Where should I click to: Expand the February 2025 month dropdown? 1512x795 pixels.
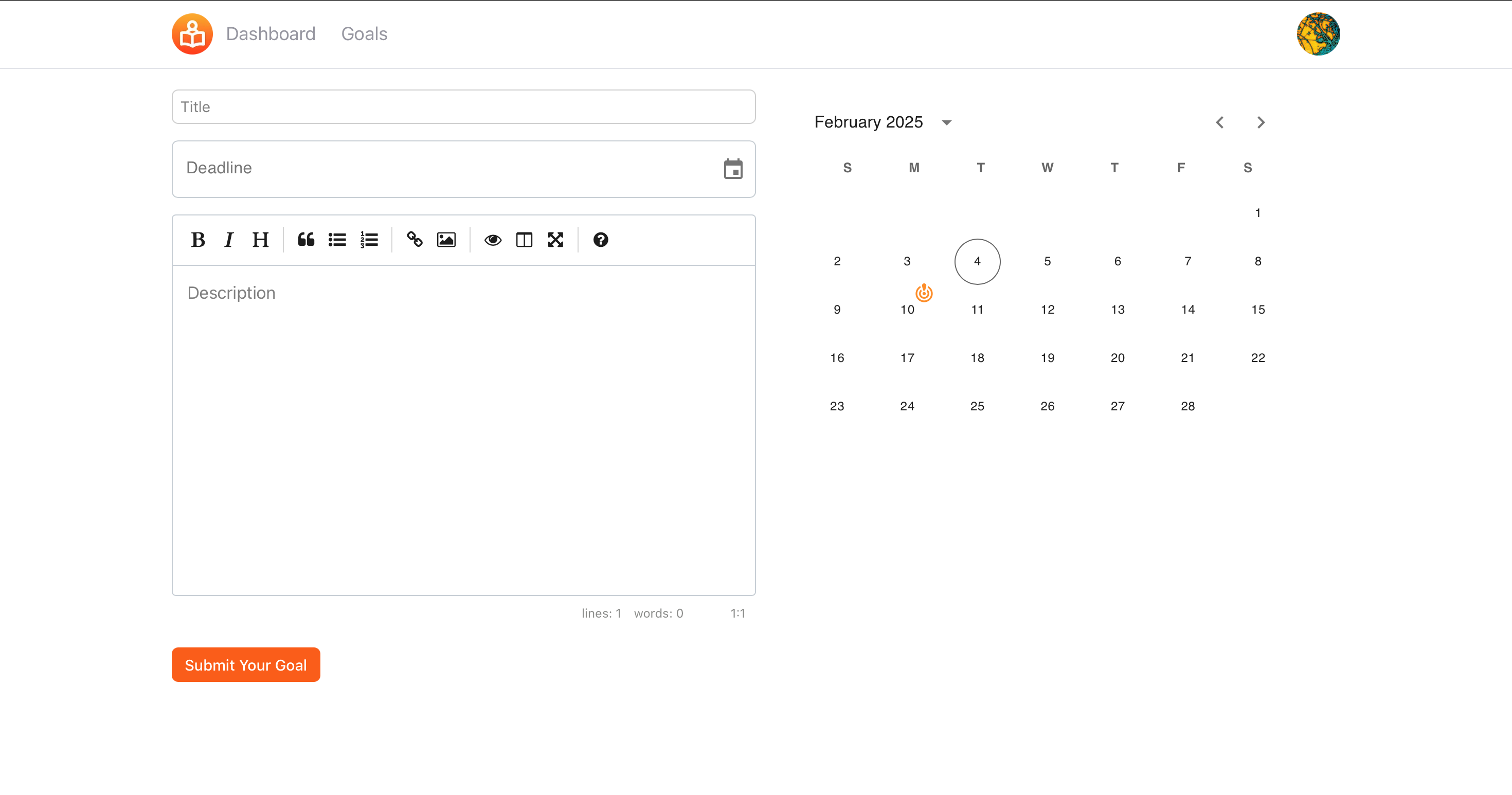946,122
